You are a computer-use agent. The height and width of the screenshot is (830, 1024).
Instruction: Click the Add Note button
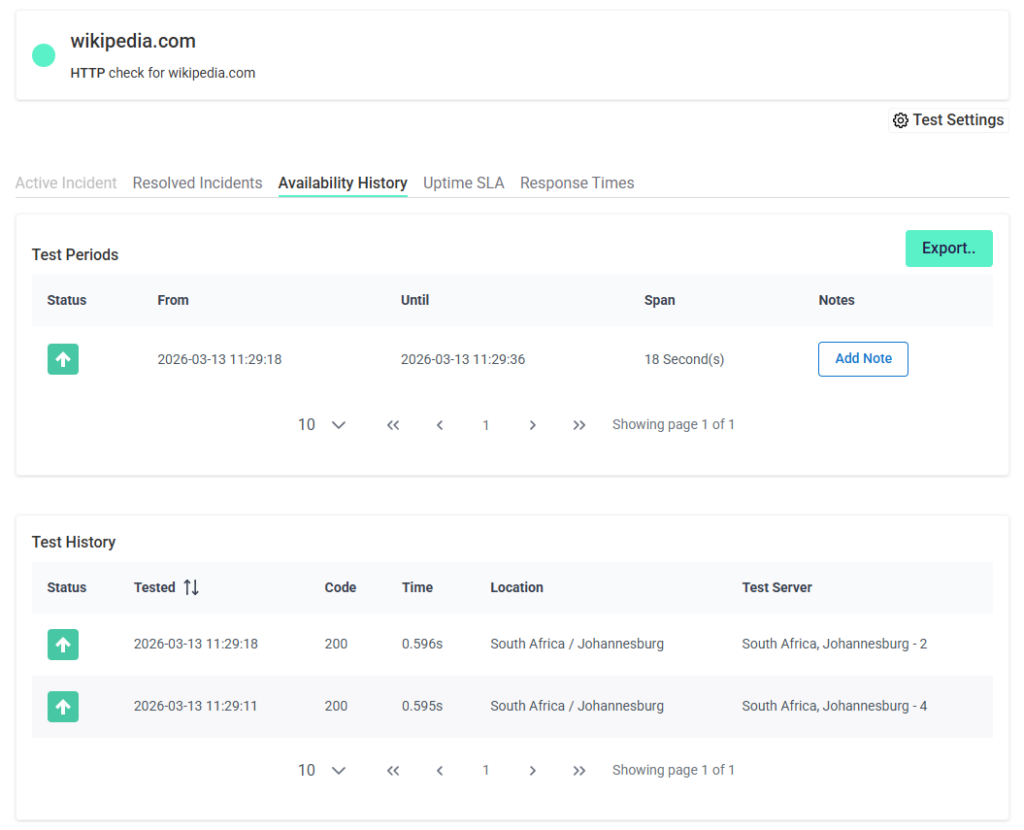click(x=862, y=358)
